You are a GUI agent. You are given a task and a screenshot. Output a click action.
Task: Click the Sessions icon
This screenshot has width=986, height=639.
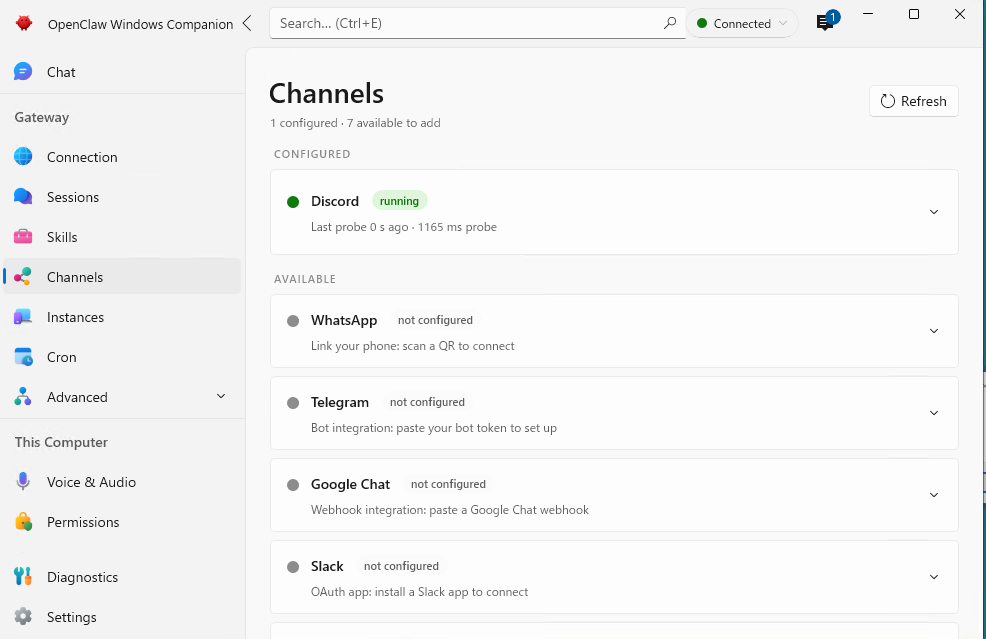coord(23,197)
